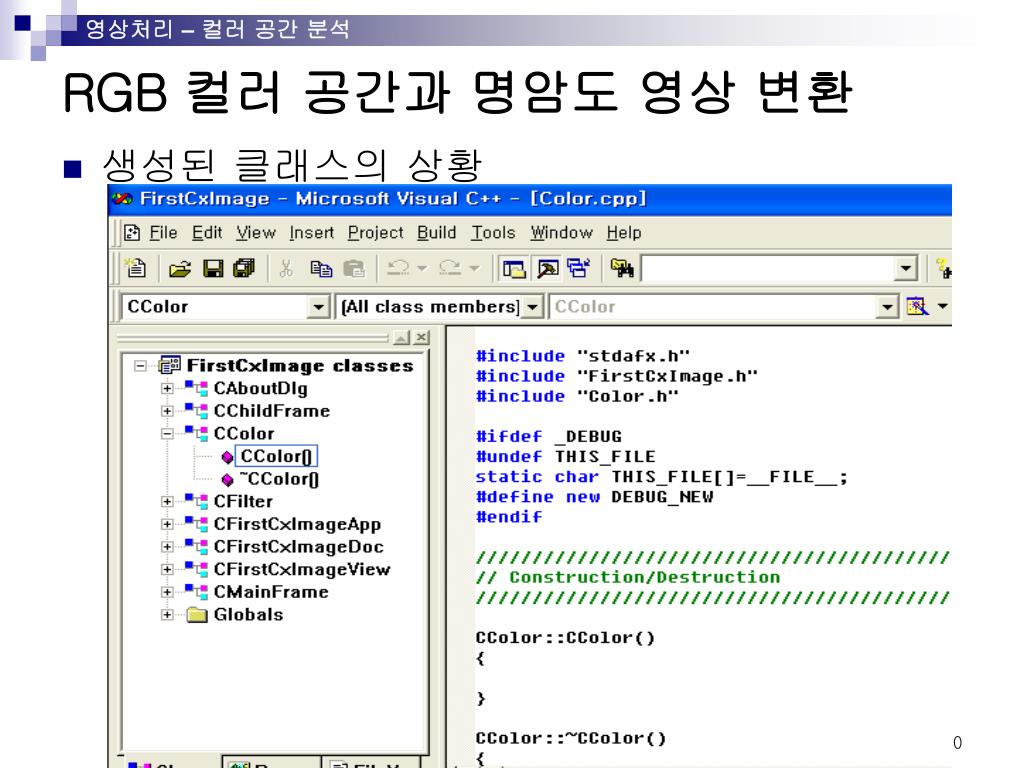Expand the CChildFrame class node
This screenshot has width=1024, height=768.
[x=167, y=411]
